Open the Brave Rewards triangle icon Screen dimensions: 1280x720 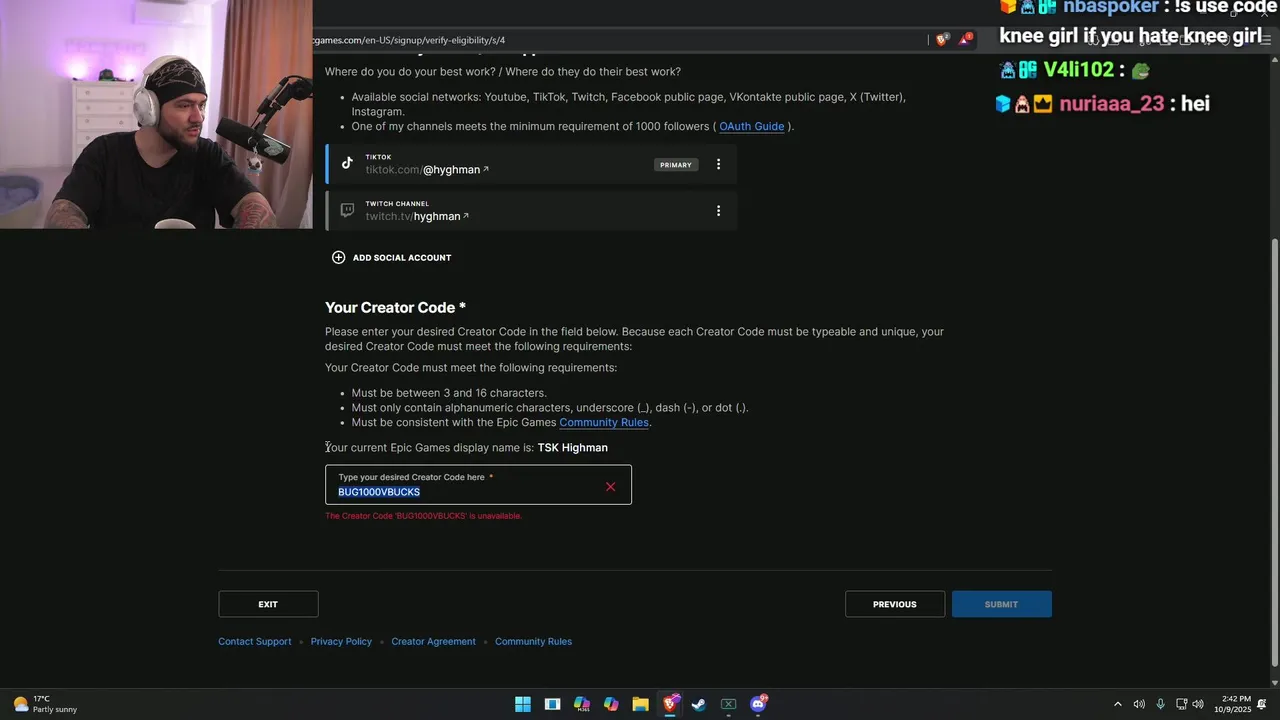point(965,40)
